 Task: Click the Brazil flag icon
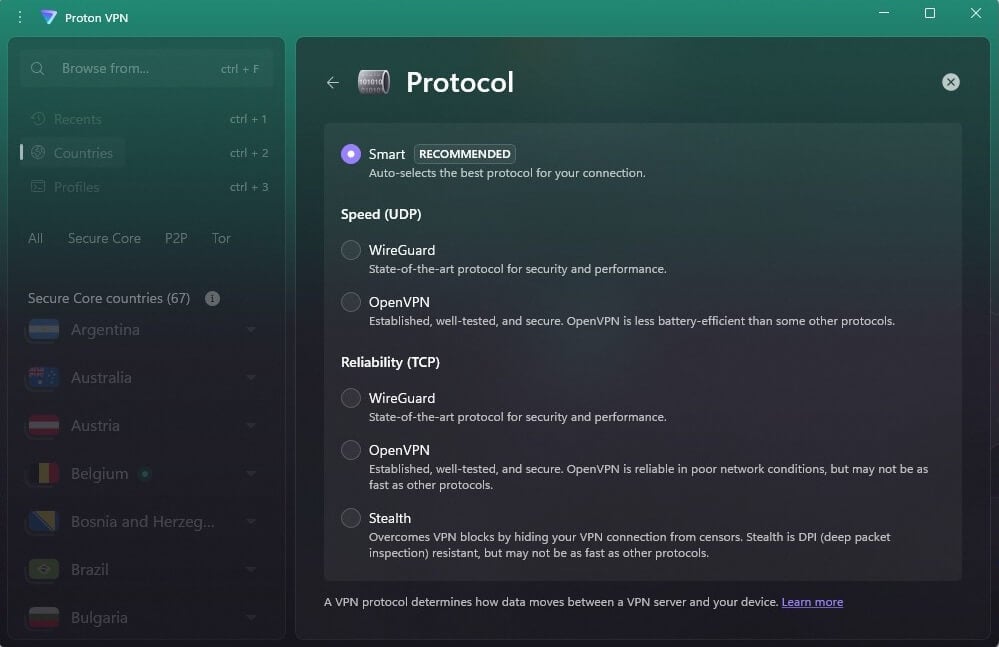point(42,569)
